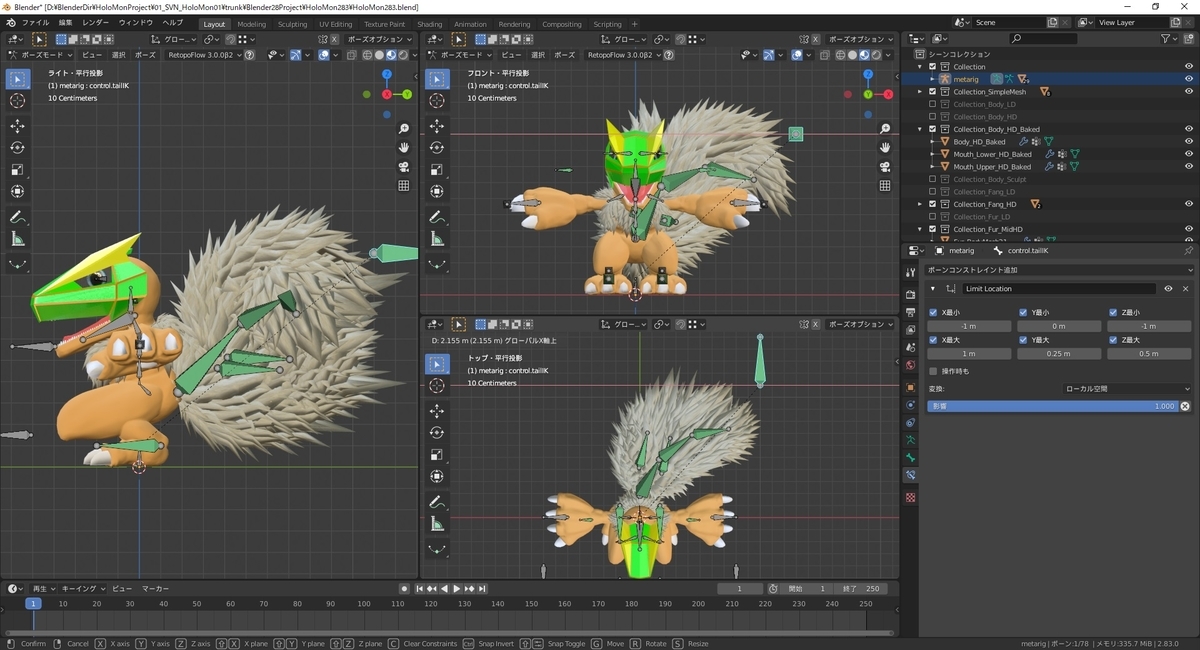Open the Object properties tab
Screen dimensions: 1200x650
[910, 387]
